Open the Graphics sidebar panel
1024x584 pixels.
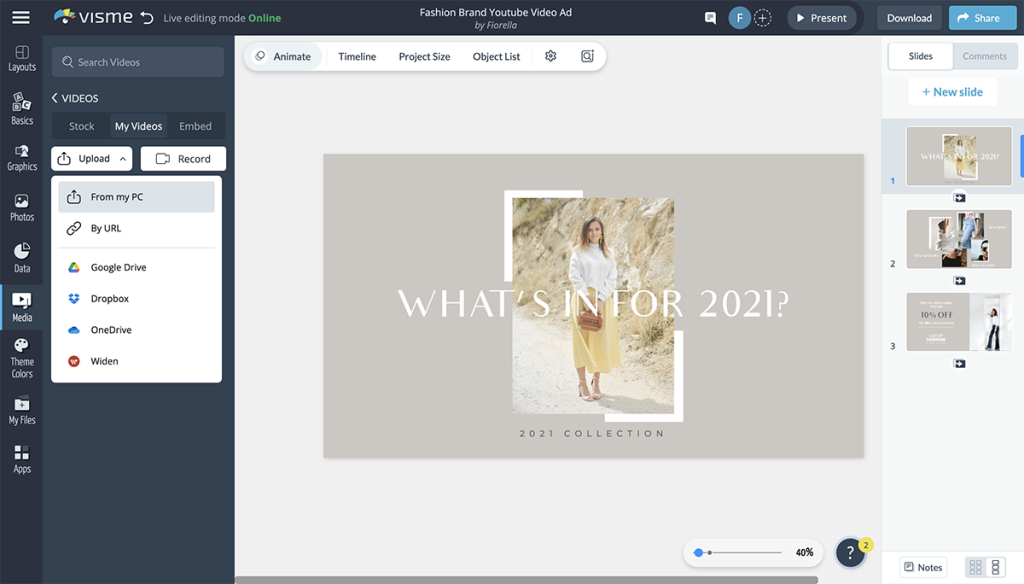click(21, 157)
